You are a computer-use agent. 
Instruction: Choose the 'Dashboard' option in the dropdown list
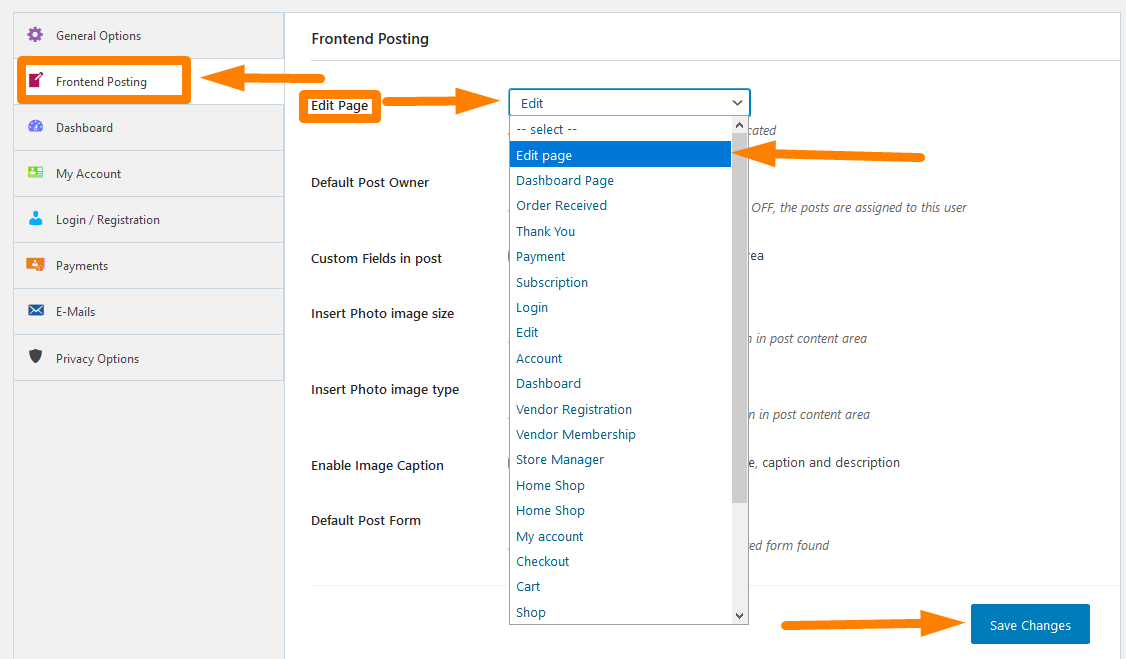[x=620, y=383]
